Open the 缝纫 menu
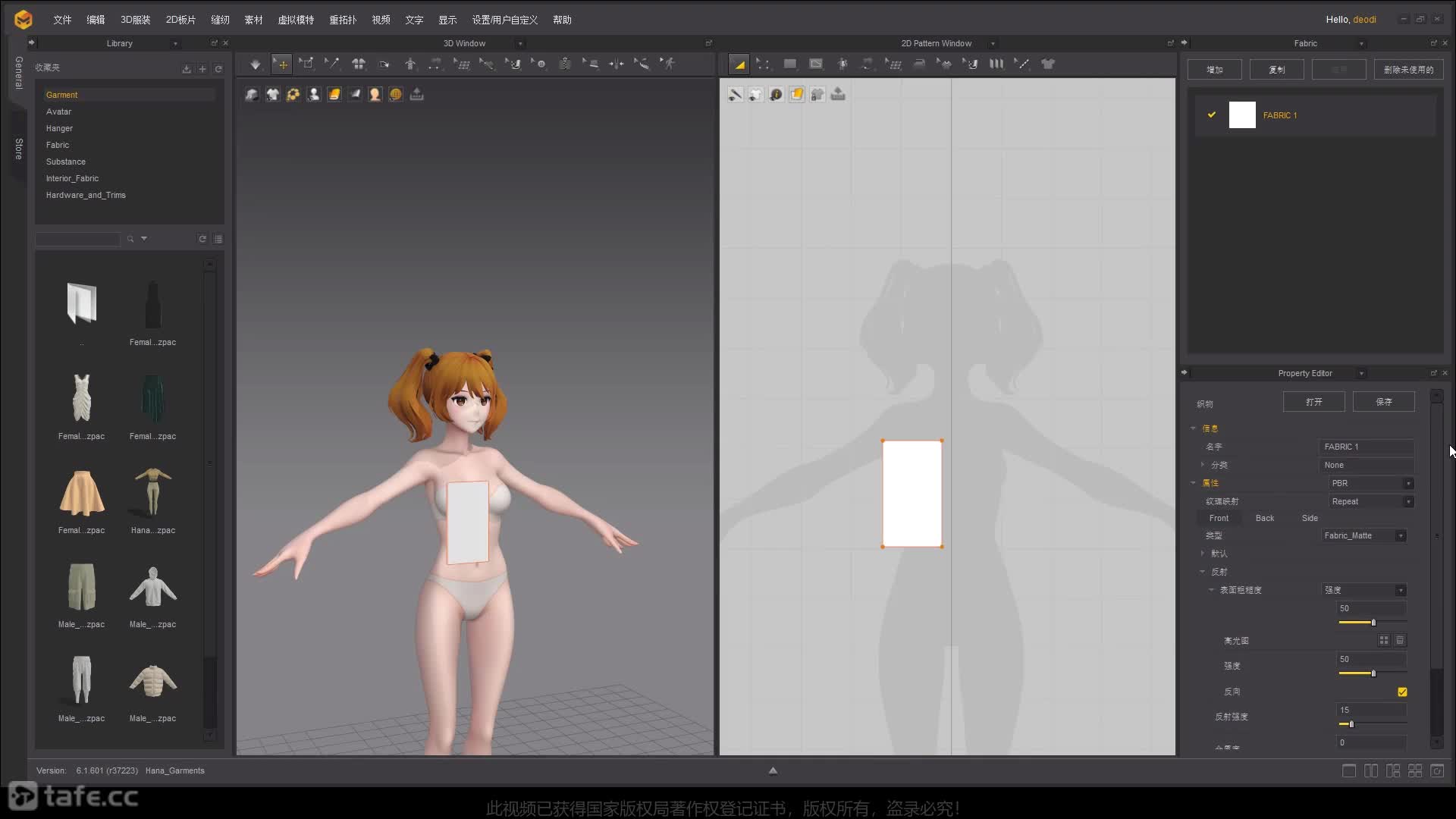The image size is (1456, 819). (x=220, y=20)
